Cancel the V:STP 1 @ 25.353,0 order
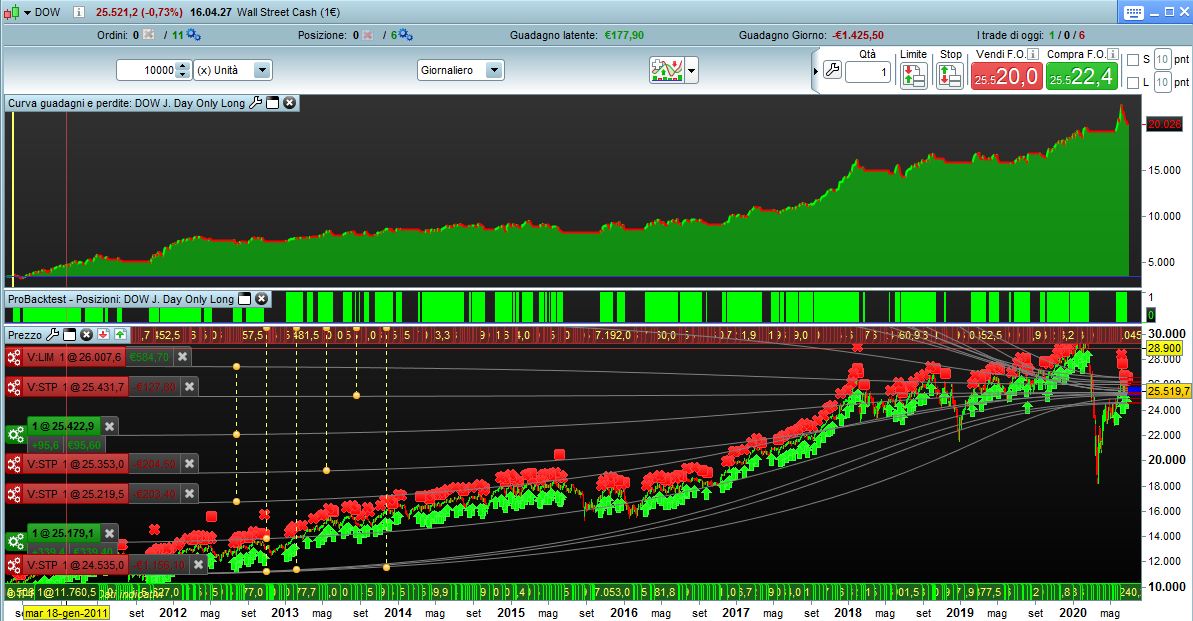This screenshot has height=621, width=1193. point(190,463)
